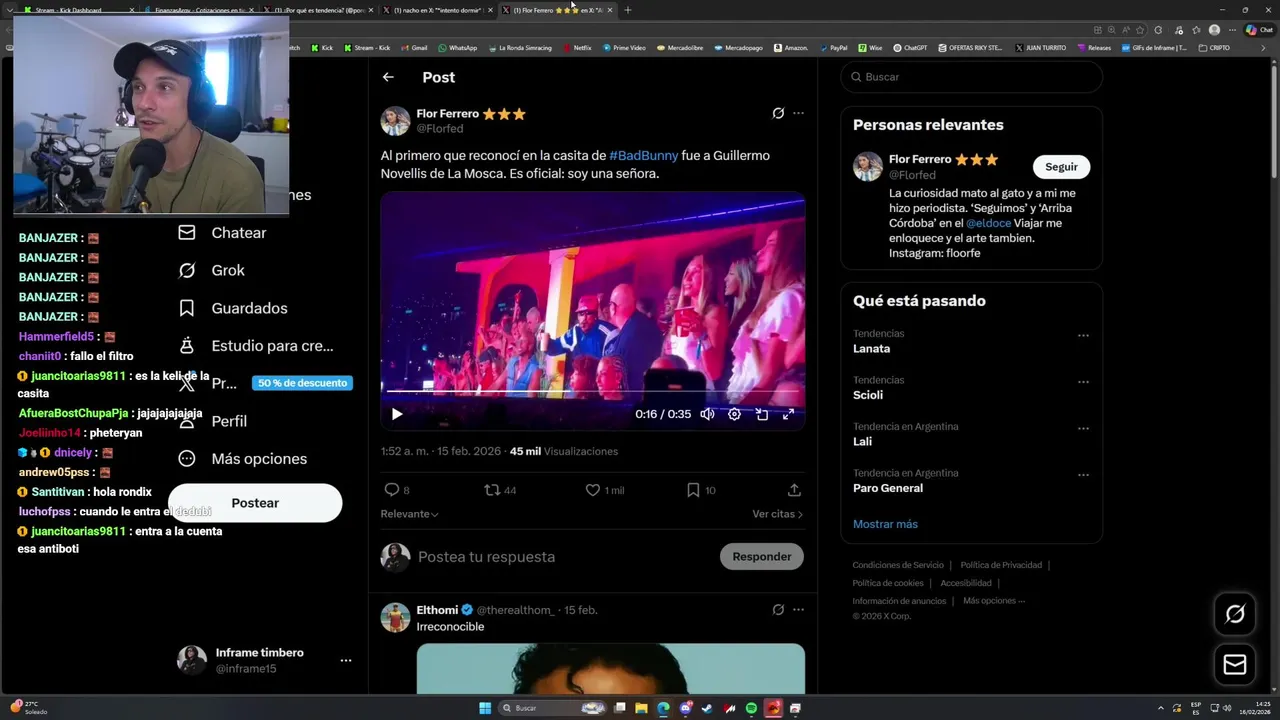Go back using the Post back arrow
Screen dimensions: 1280x720
(x=388, y=77)
